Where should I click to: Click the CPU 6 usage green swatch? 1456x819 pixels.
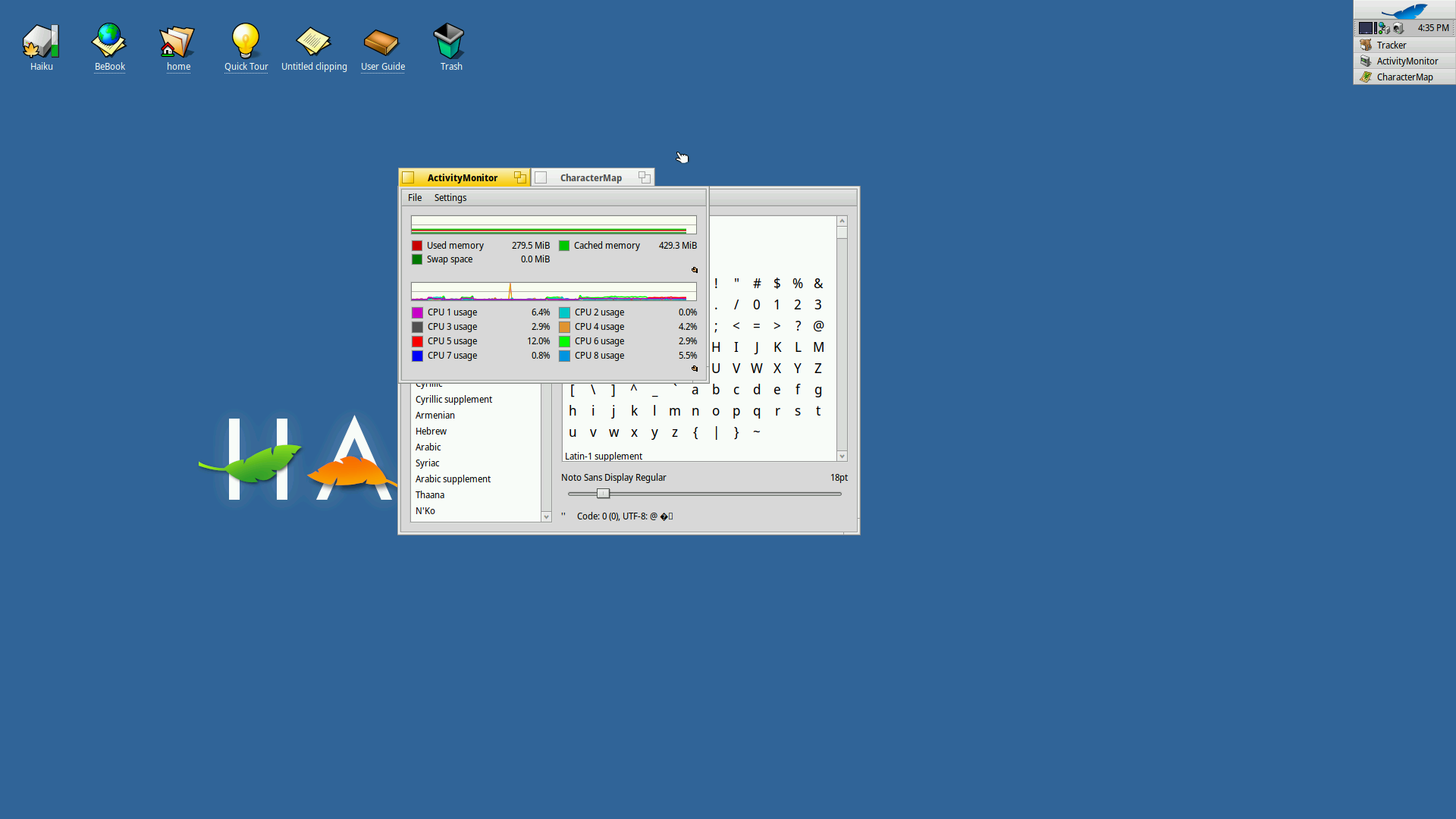click(564, 341)
